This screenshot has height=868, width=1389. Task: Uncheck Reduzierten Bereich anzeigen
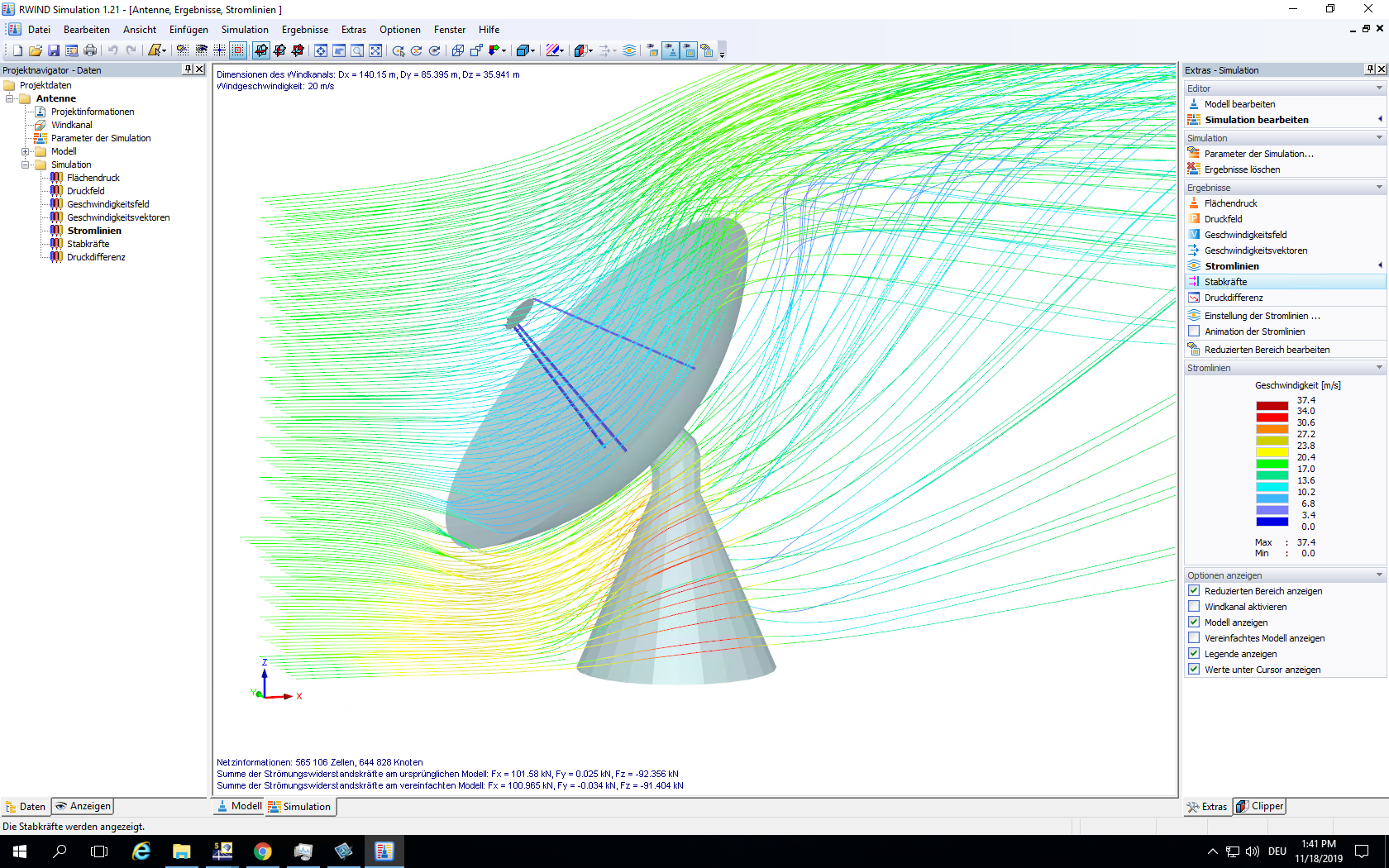point(1194,591)
